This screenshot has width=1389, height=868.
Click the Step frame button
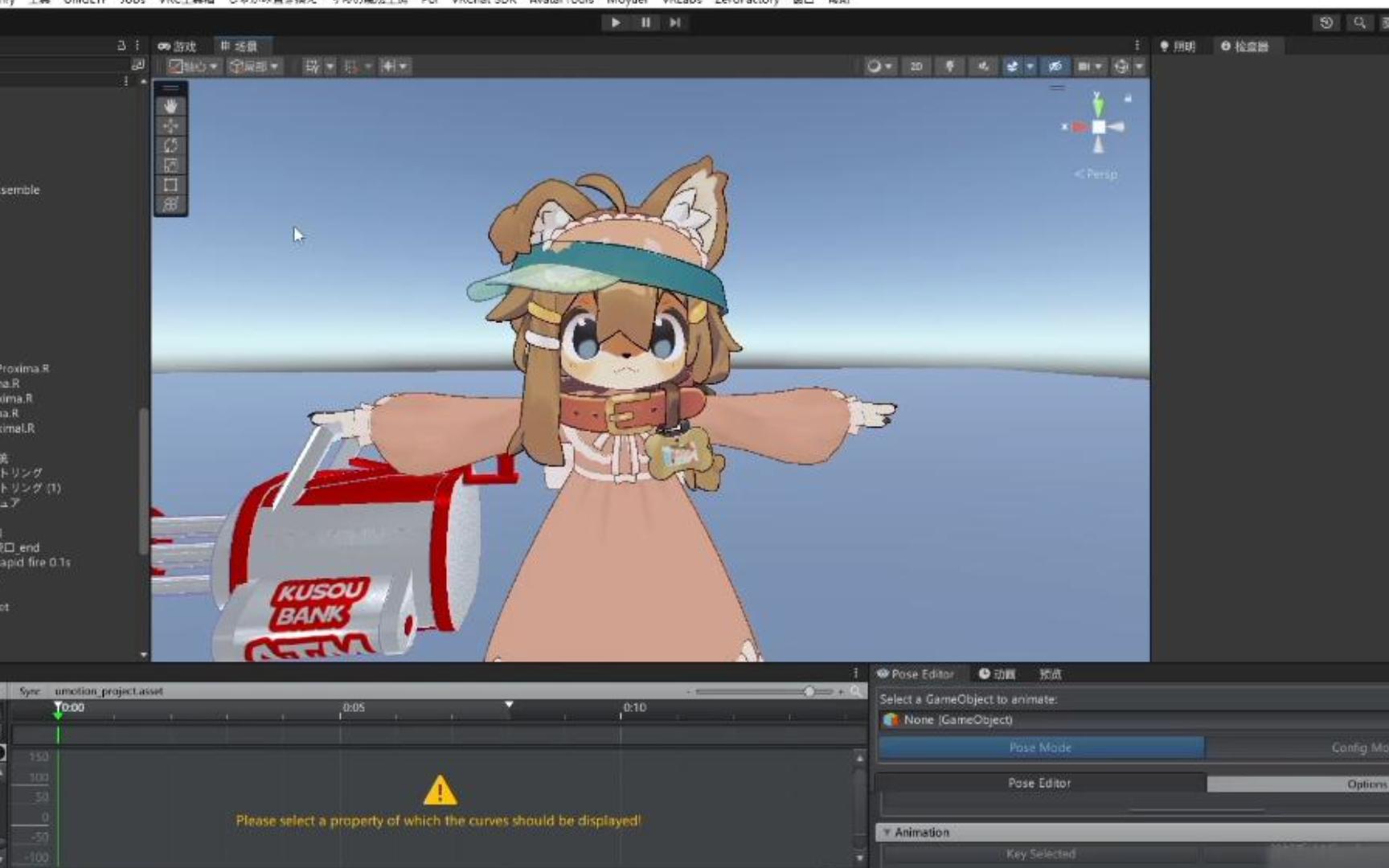[x=675, y=23]
